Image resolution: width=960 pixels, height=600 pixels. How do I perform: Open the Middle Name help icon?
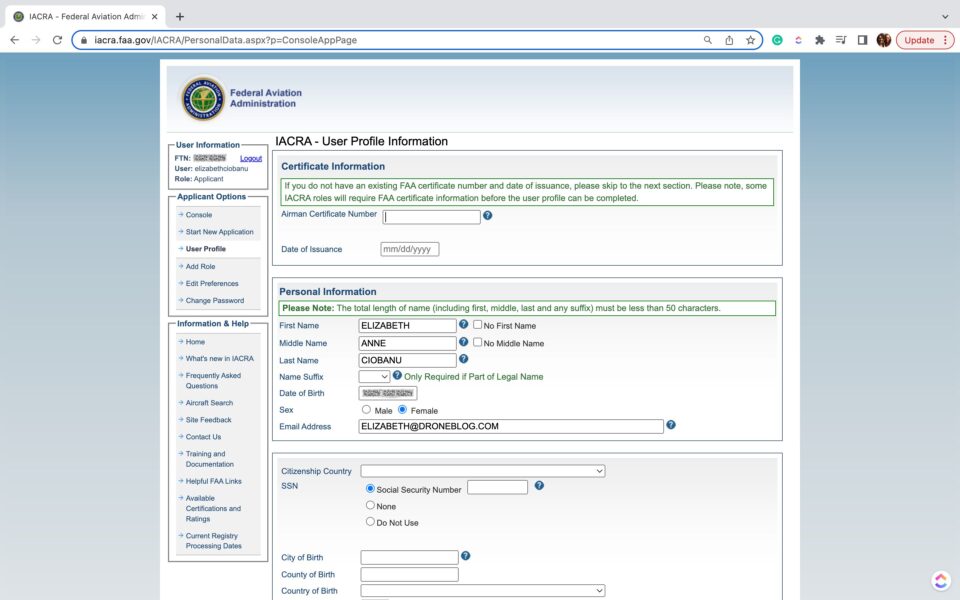click(x=463, y=342)
